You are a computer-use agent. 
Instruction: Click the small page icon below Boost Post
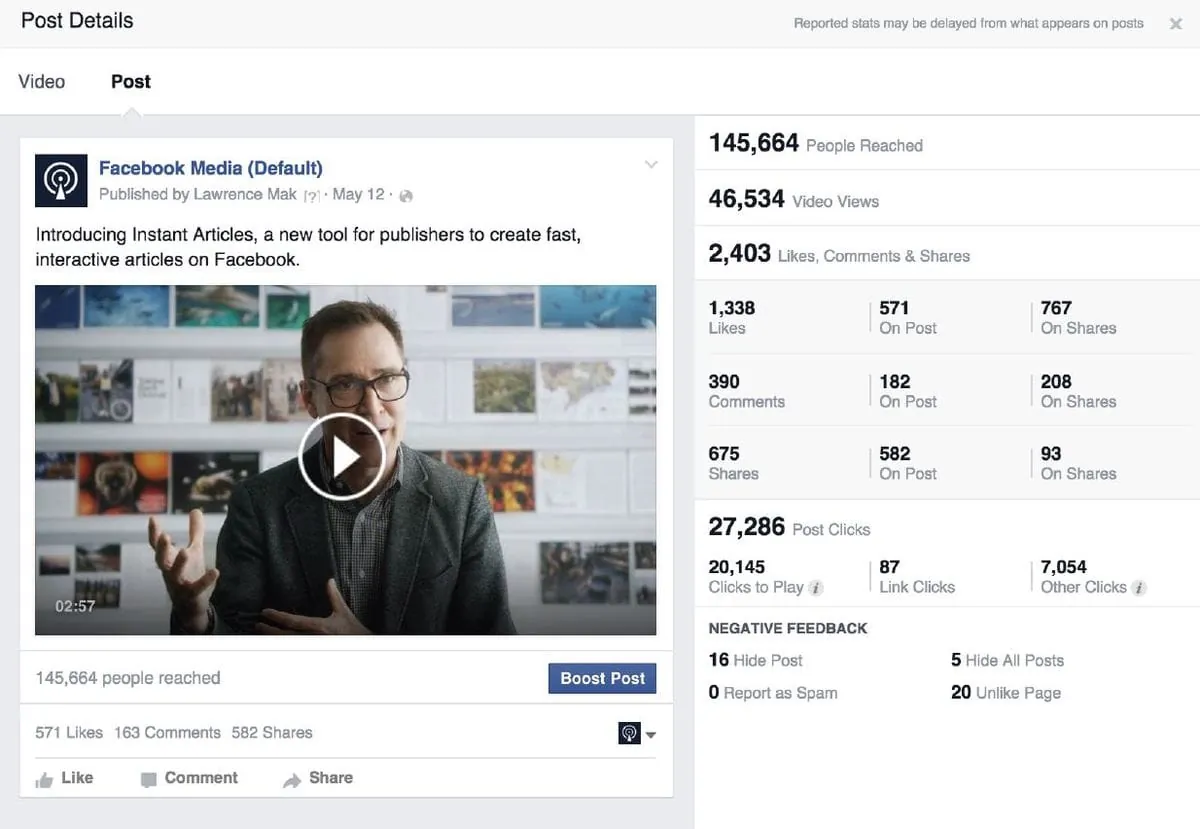coord(628,733)
